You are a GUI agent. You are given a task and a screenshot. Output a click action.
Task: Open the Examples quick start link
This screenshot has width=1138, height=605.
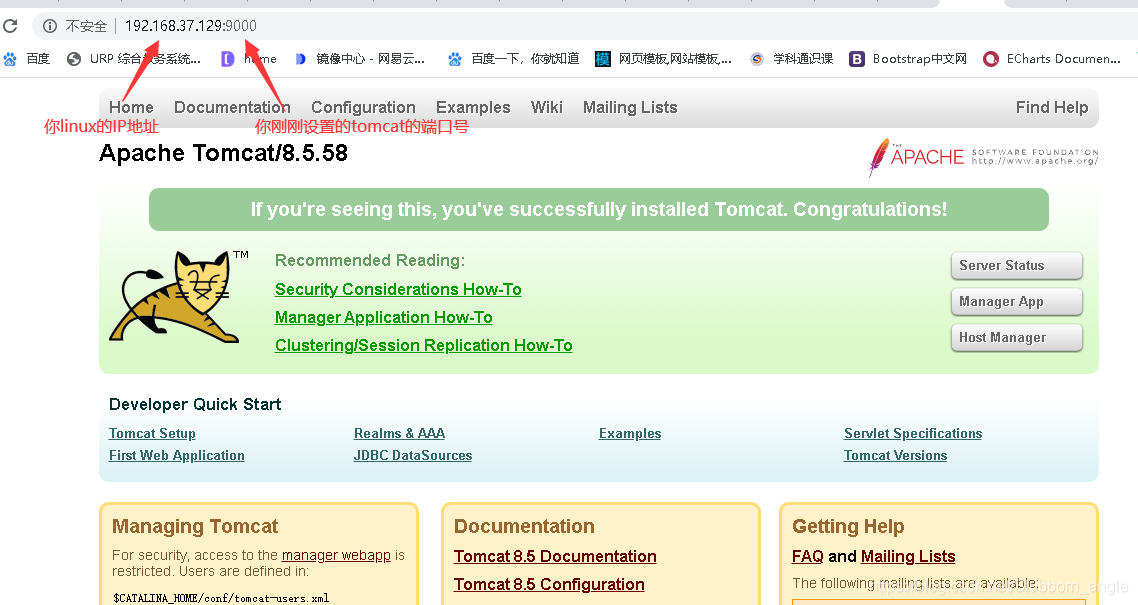pyautogui.click(x=630, y=433)
